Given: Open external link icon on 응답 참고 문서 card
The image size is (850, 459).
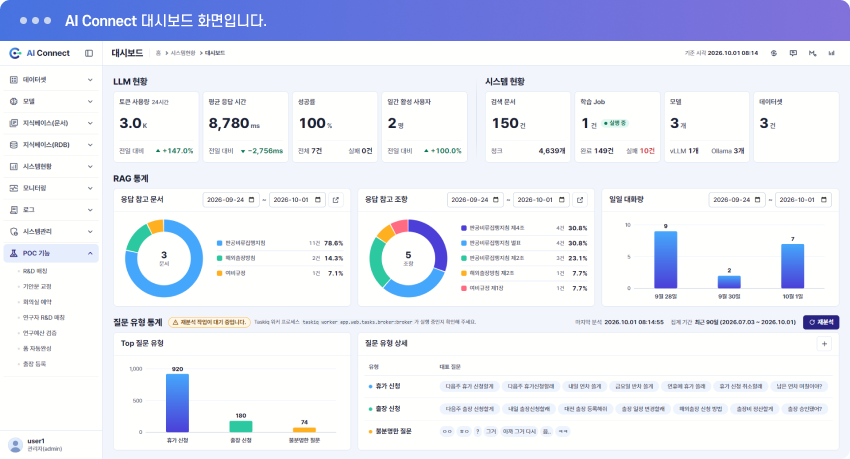Looking at the screenshot, I should [336, 200].
